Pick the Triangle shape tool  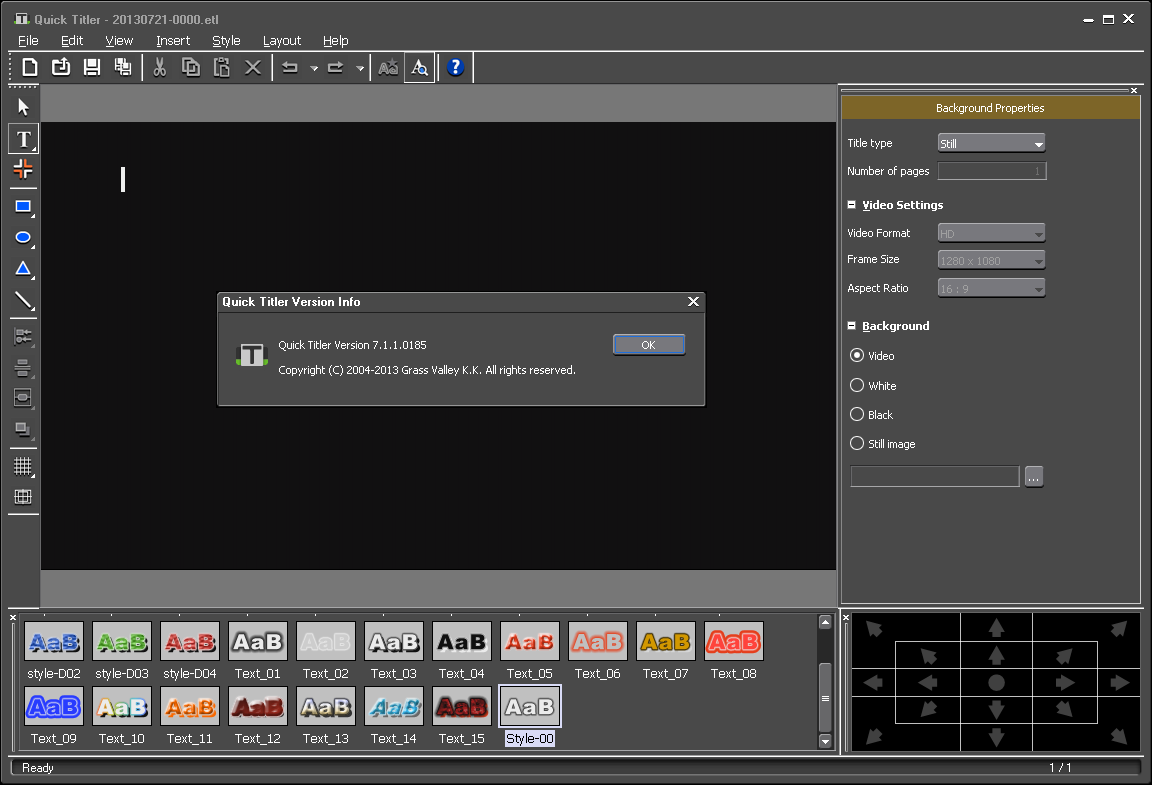tap(23, 269)
